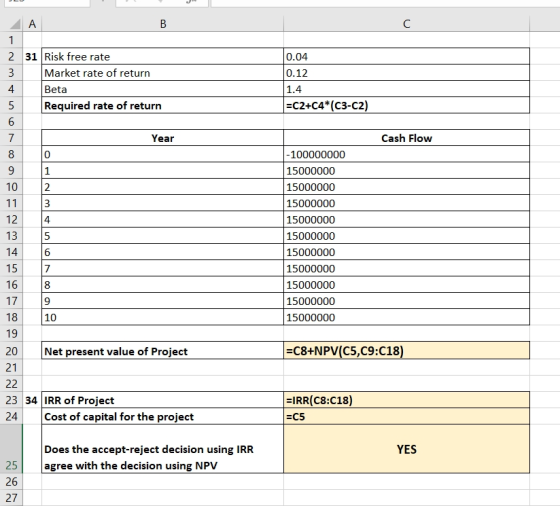The height and width of the screenshot is (506, 560).
Task: Select row 13 header
Action: [x=11, y=236]
